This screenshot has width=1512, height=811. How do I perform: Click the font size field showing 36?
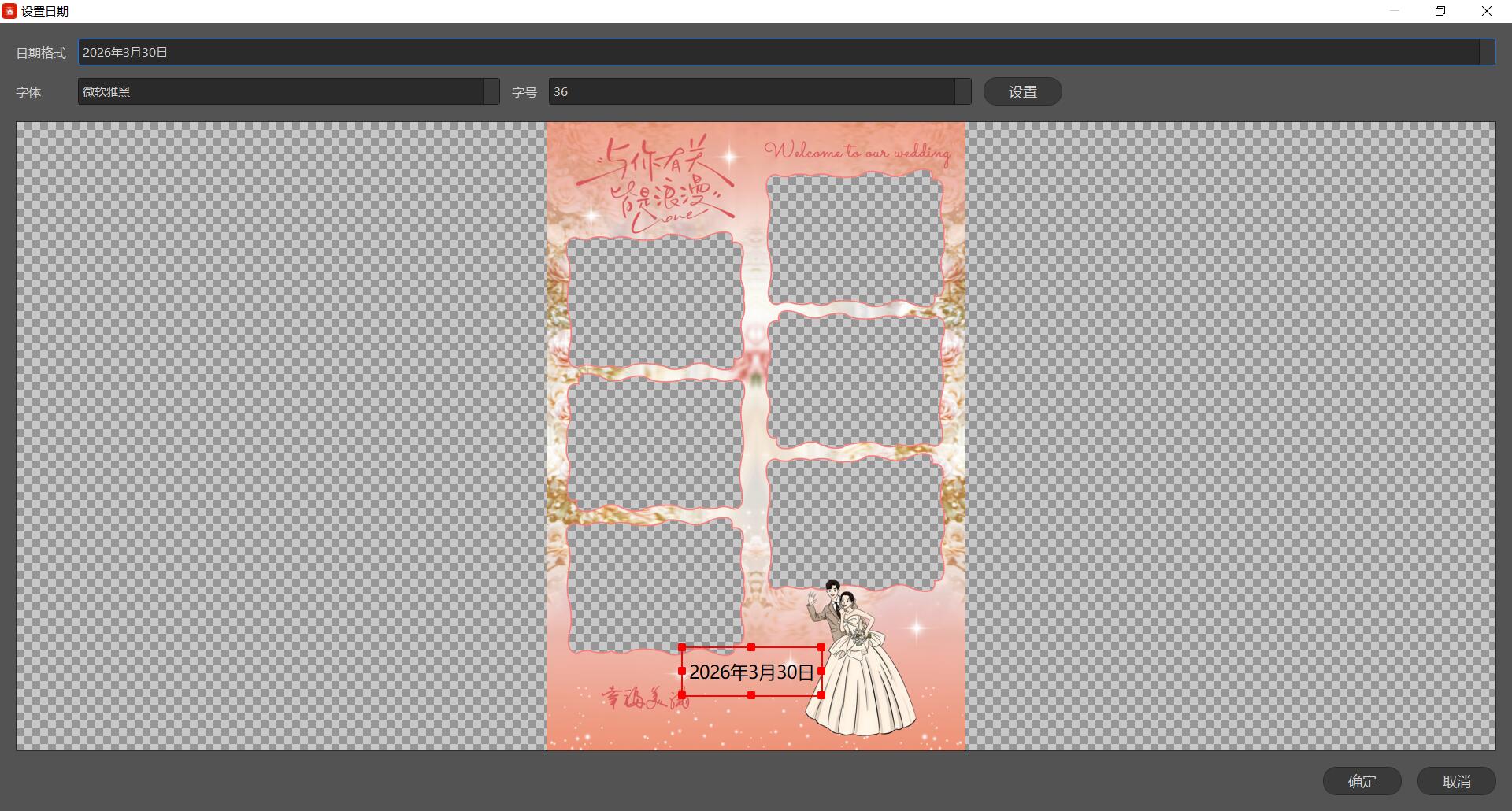pos(750,91)
